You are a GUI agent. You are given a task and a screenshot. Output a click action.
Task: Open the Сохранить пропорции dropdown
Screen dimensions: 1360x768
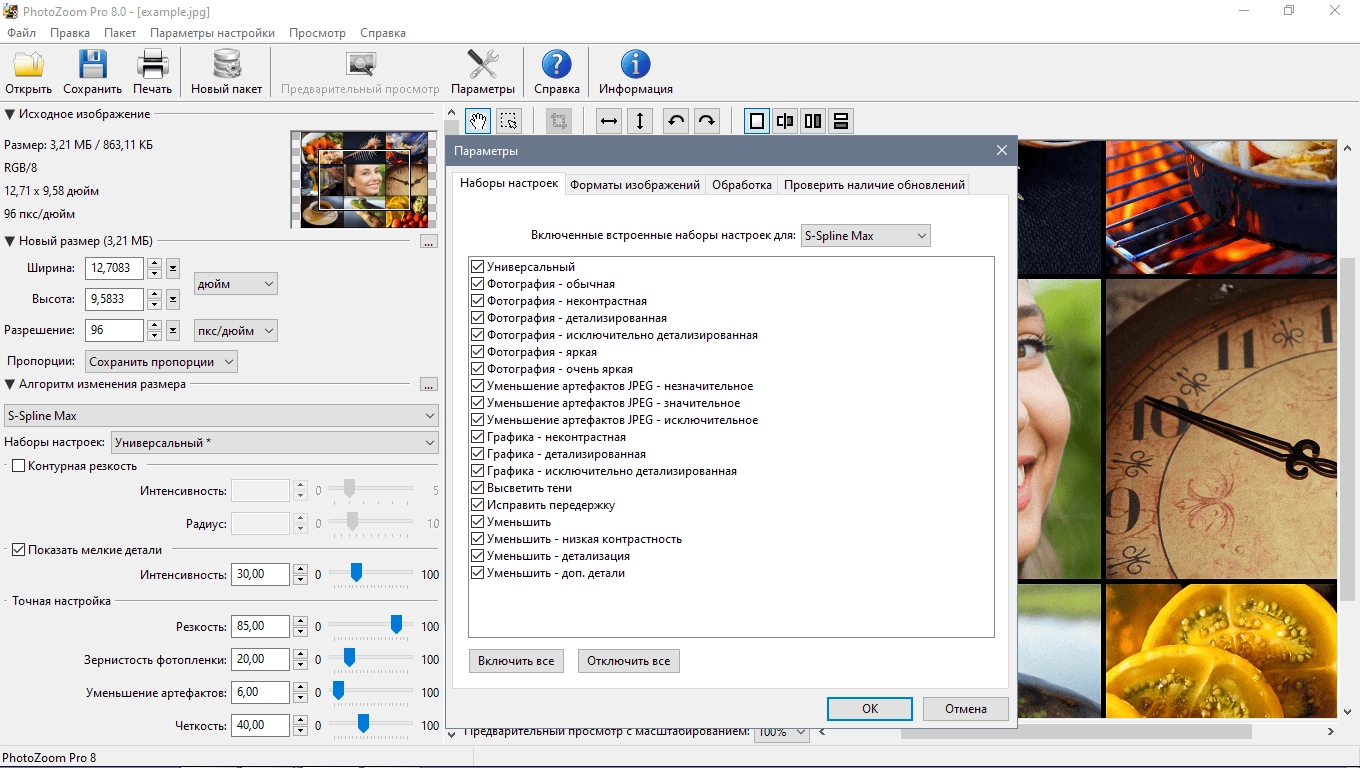[161, 362]
